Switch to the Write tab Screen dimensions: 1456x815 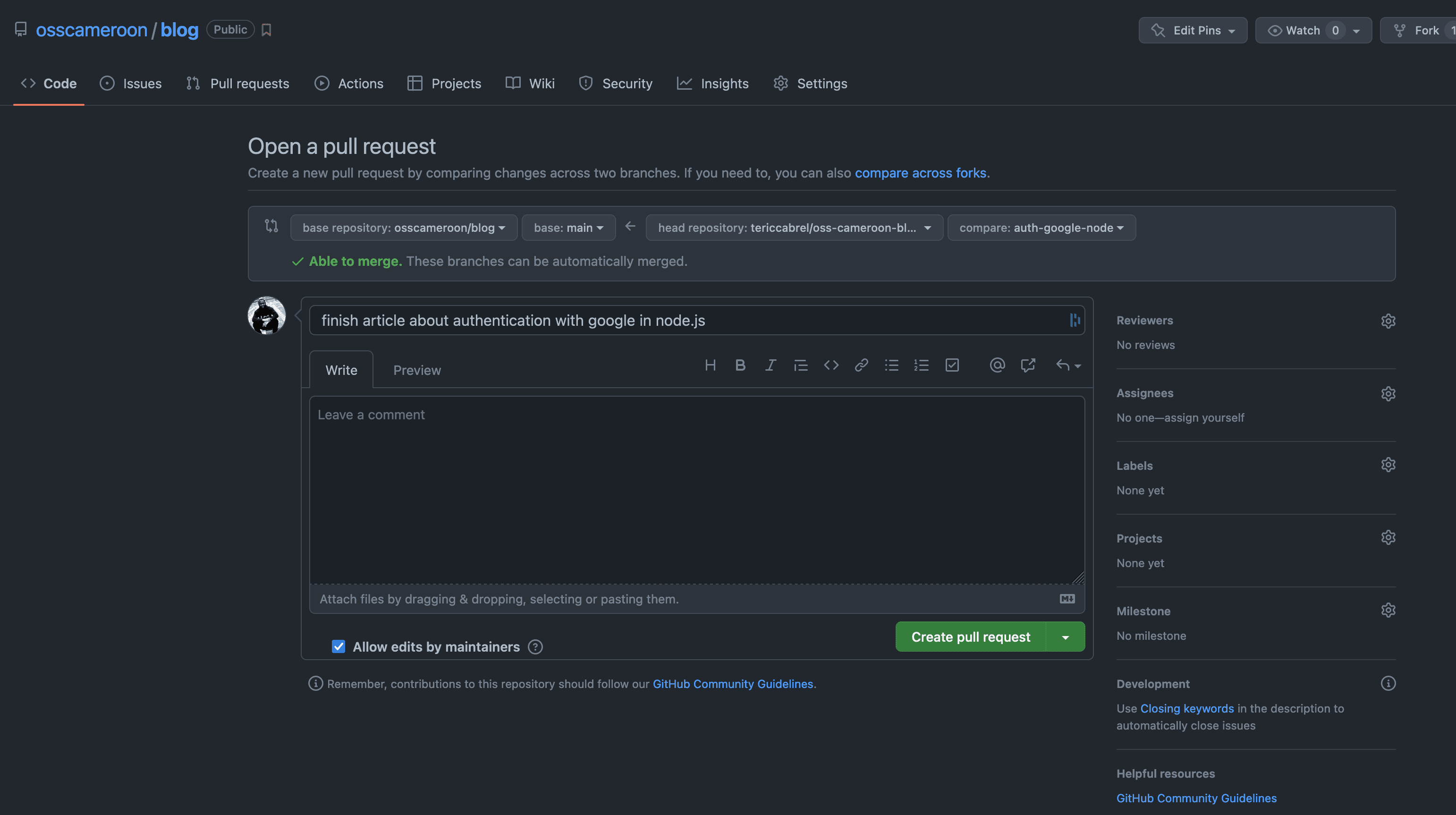click(341, 370)
